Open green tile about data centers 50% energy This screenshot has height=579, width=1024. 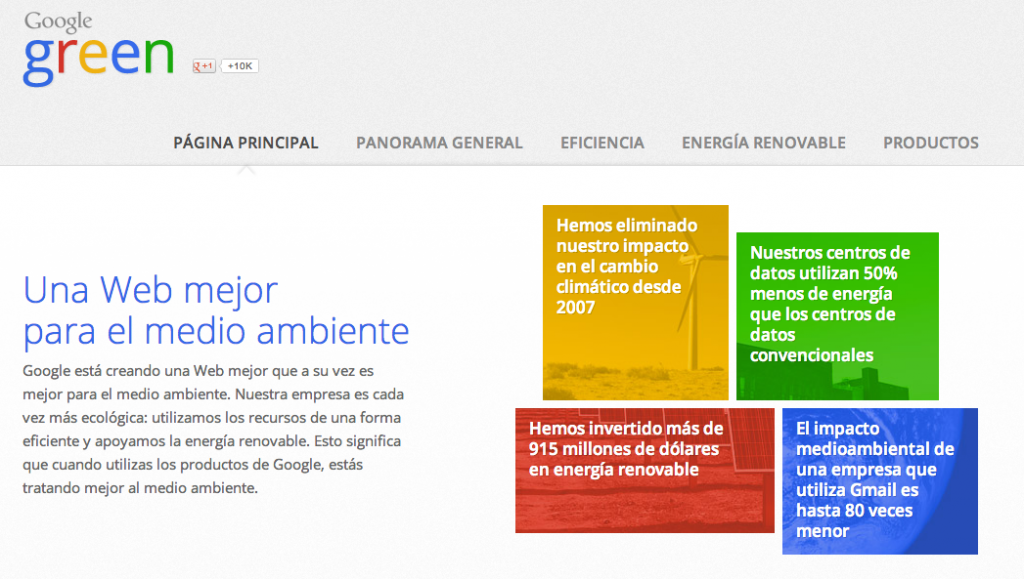click(837, 316)
